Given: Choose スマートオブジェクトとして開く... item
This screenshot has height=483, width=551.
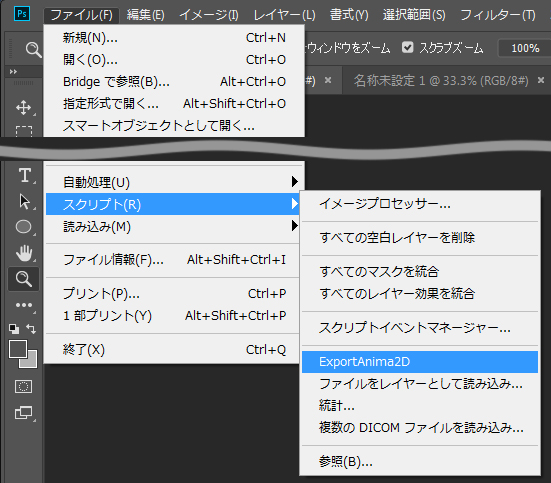Looking at the screenshot, I should point(174,125).
